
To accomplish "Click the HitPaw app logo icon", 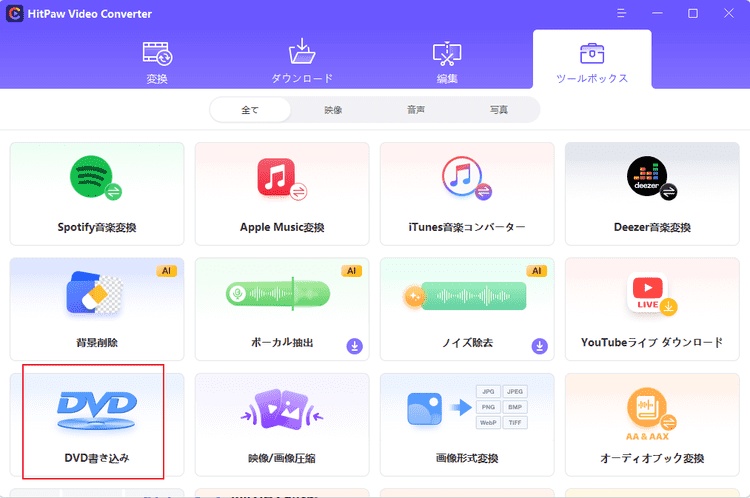I will point(14,13).
